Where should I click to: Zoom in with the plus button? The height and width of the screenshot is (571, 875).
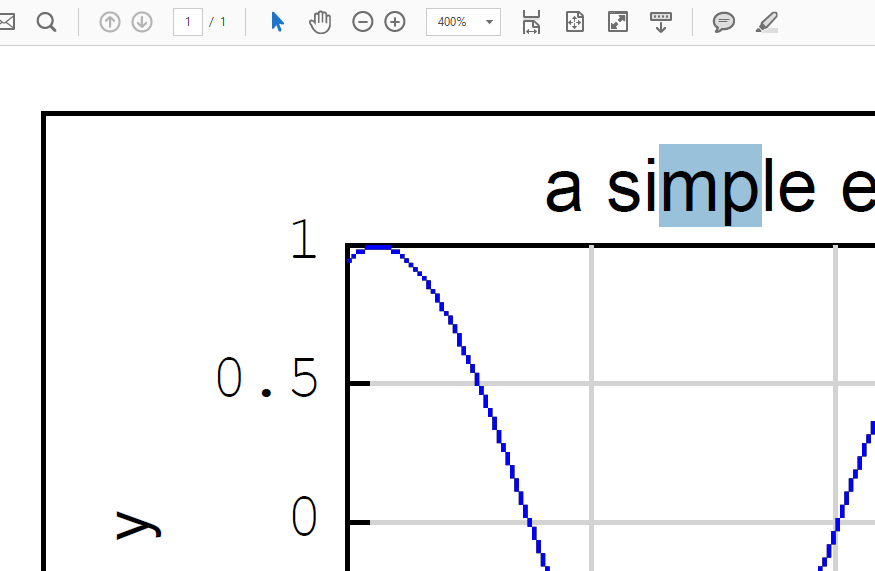[x=395, y=22]
